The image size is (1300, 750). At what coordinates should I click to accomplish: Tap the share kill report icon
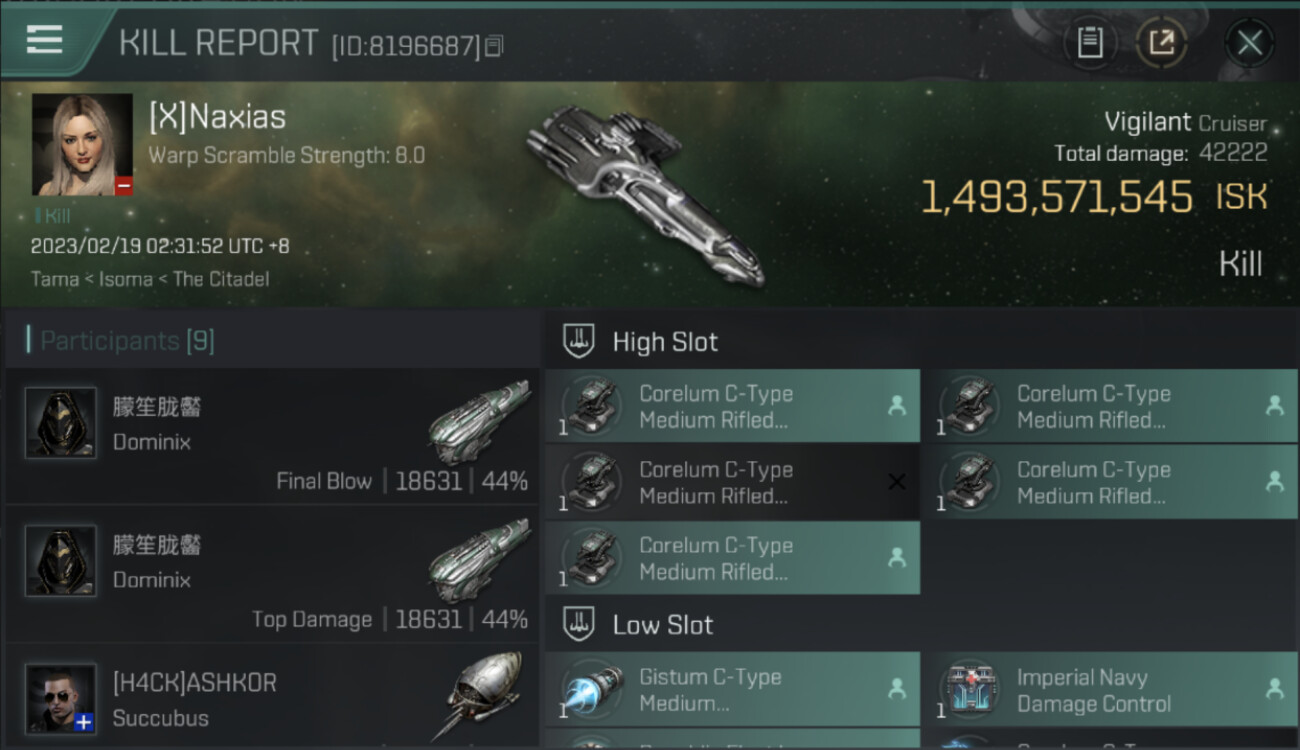click(1161, 43)
